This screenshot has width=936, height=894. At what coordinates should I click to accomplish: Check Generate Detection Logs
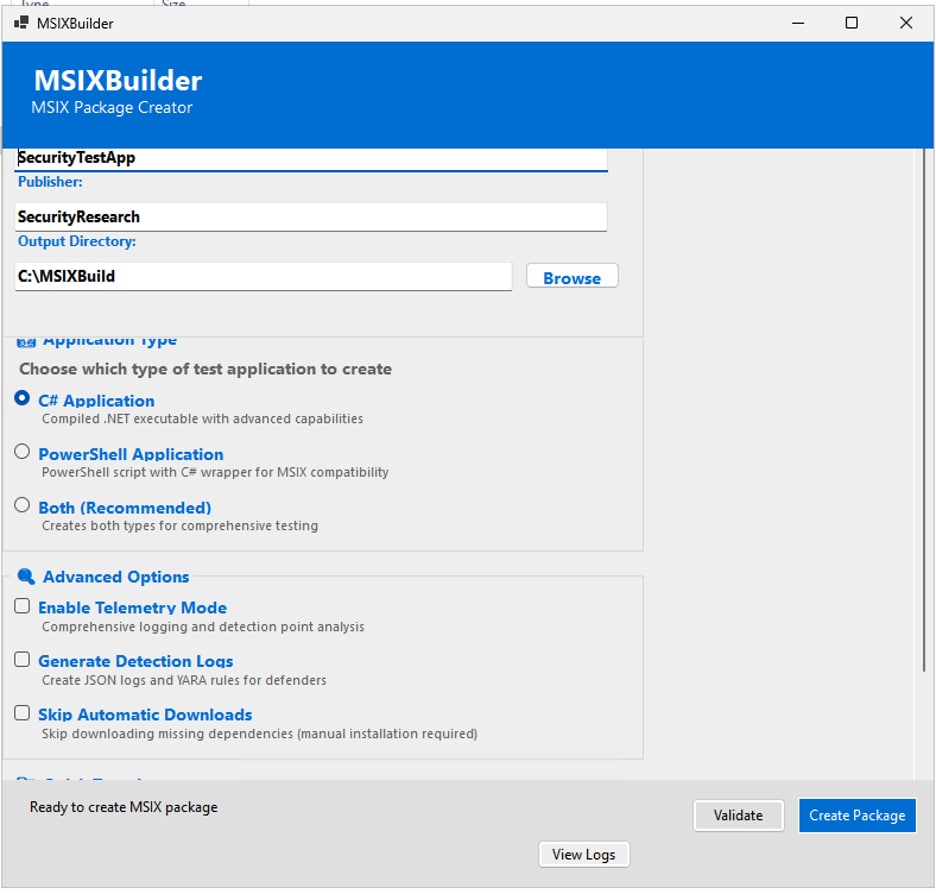[22, 660]
